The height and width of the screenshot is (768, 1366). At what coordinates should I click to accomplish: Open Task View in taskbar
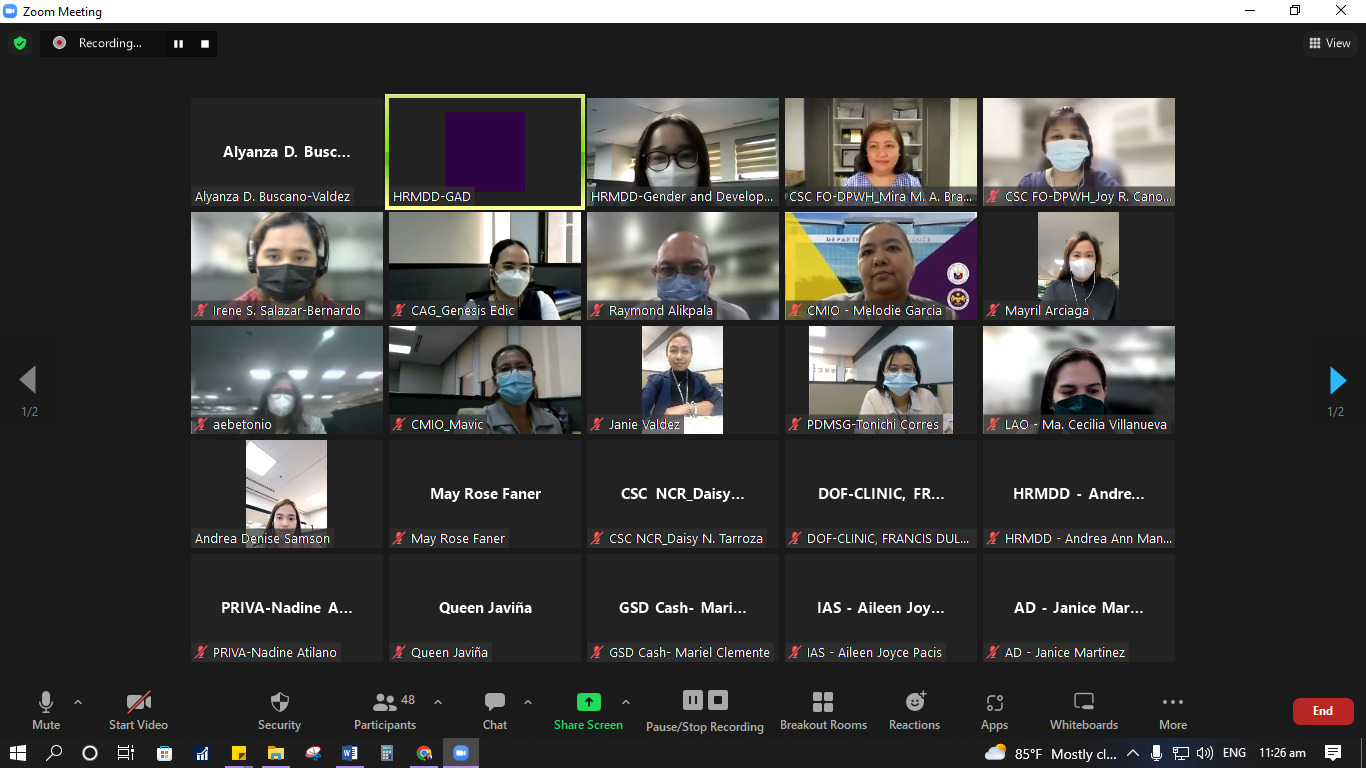point(126,753)
